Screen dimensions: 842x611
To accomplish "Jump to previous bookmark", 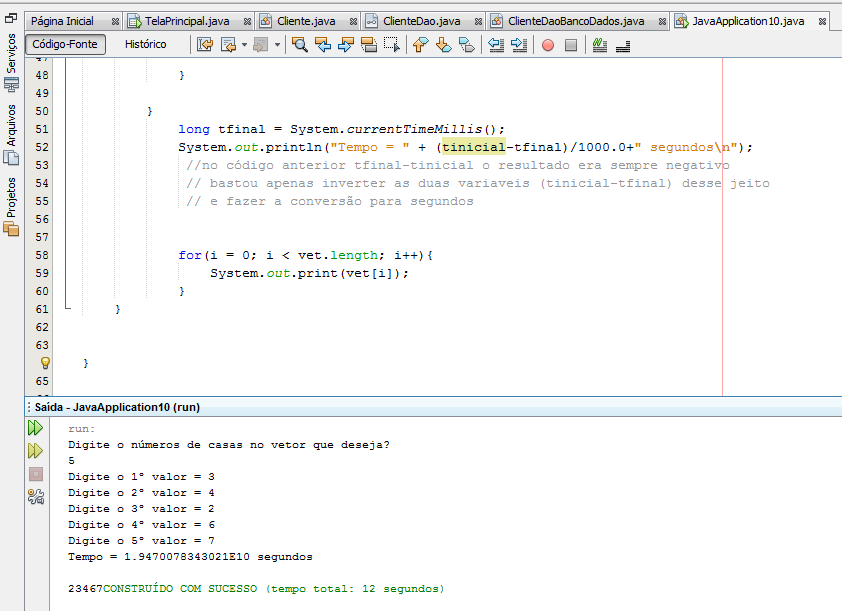I will click(420, 45).
